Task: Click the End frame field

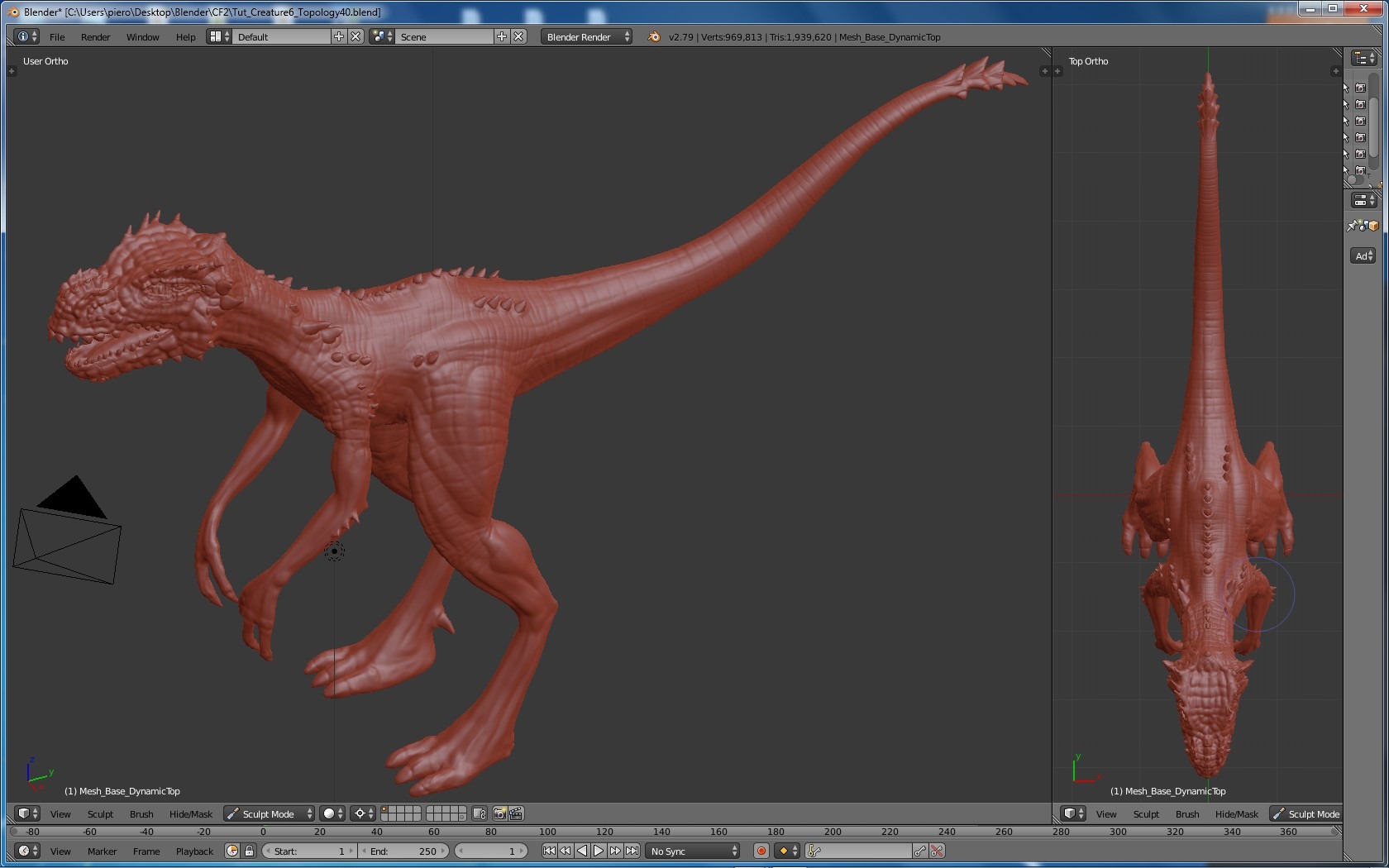Action: point(404,851)
